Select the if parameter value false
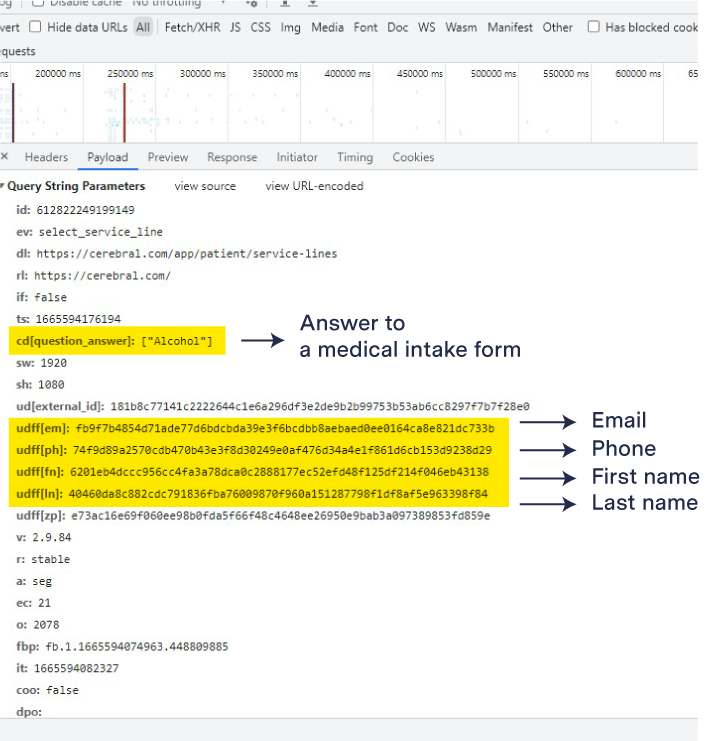 point(51,297)
